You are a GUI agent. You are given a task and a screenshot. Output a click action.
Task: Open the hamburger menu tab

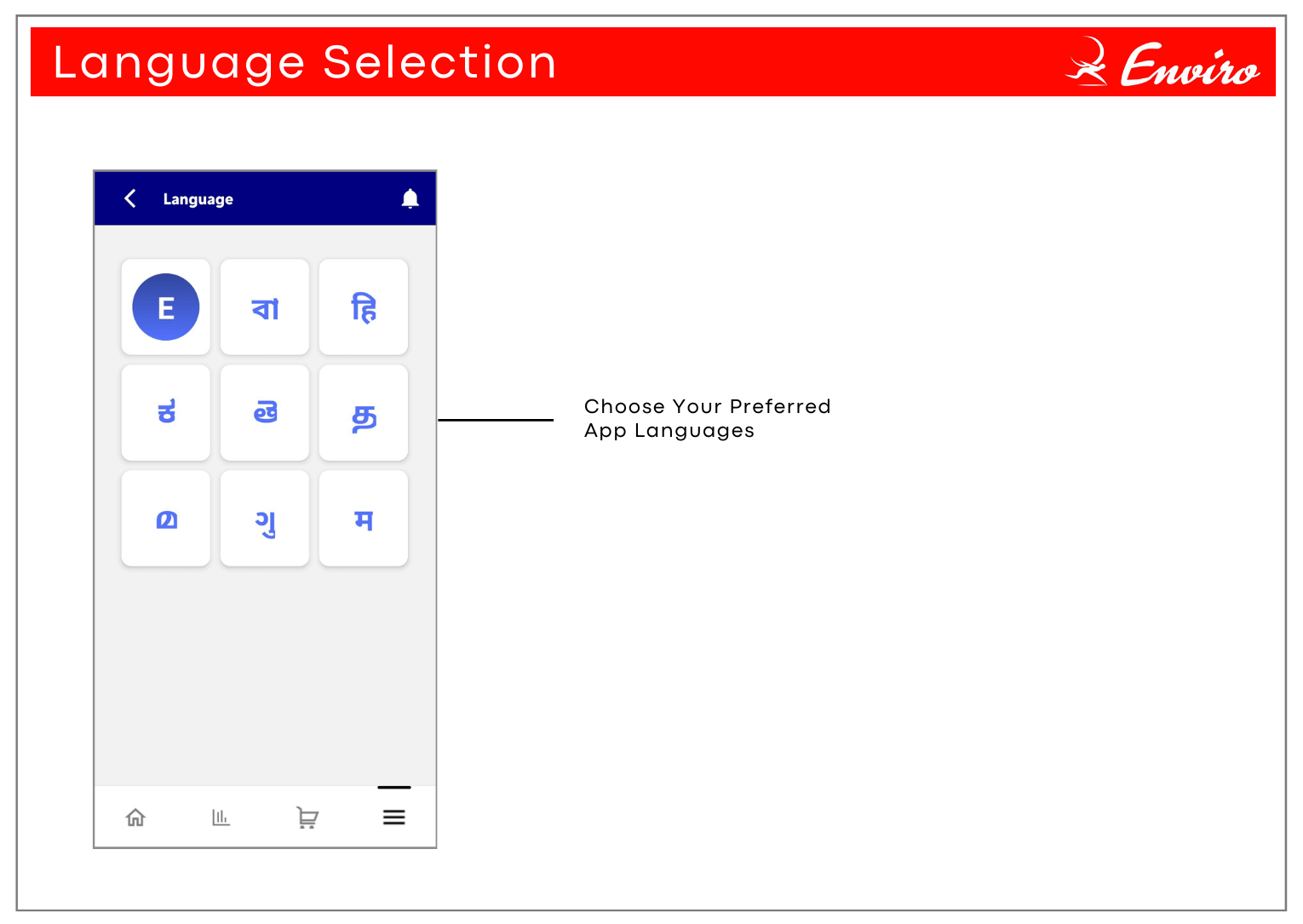pyautogui.click(x=394, y=818)
